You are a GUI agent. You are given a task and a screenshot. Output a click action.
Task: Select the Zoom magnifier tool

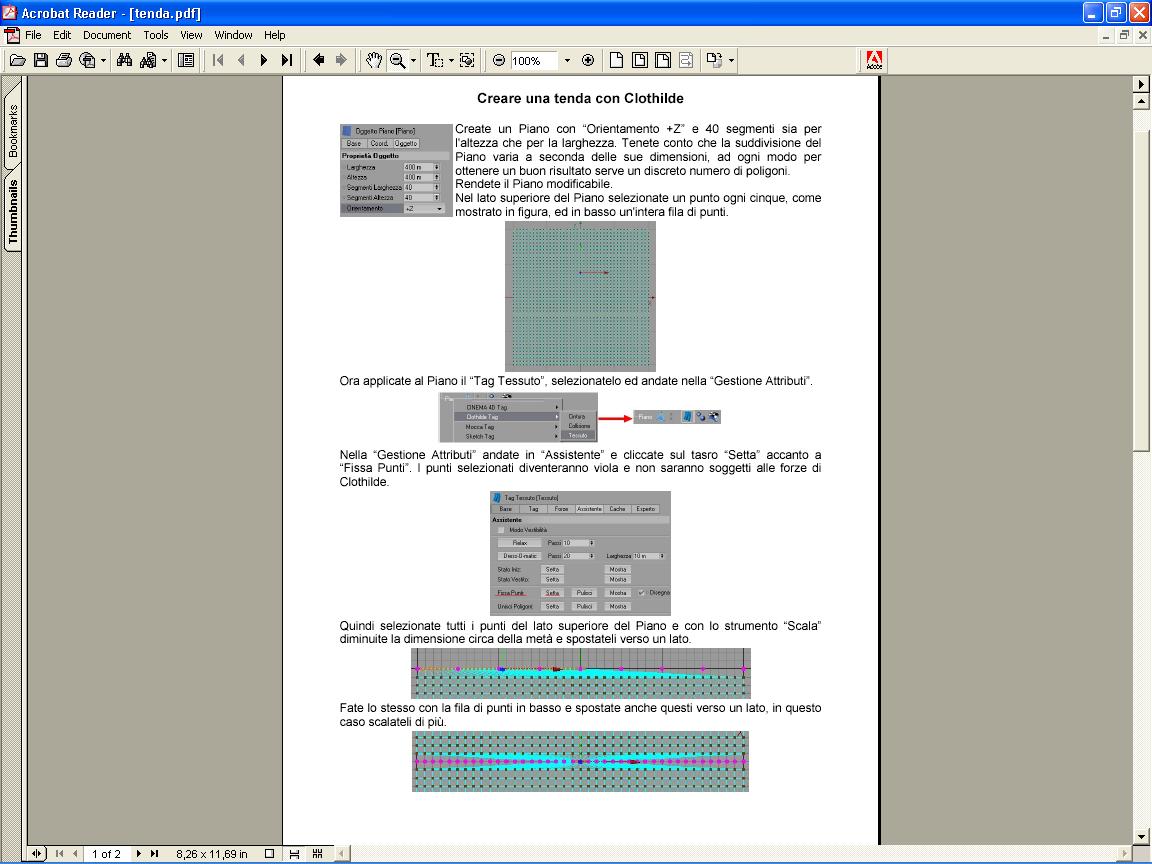click(x=397, y=60)
